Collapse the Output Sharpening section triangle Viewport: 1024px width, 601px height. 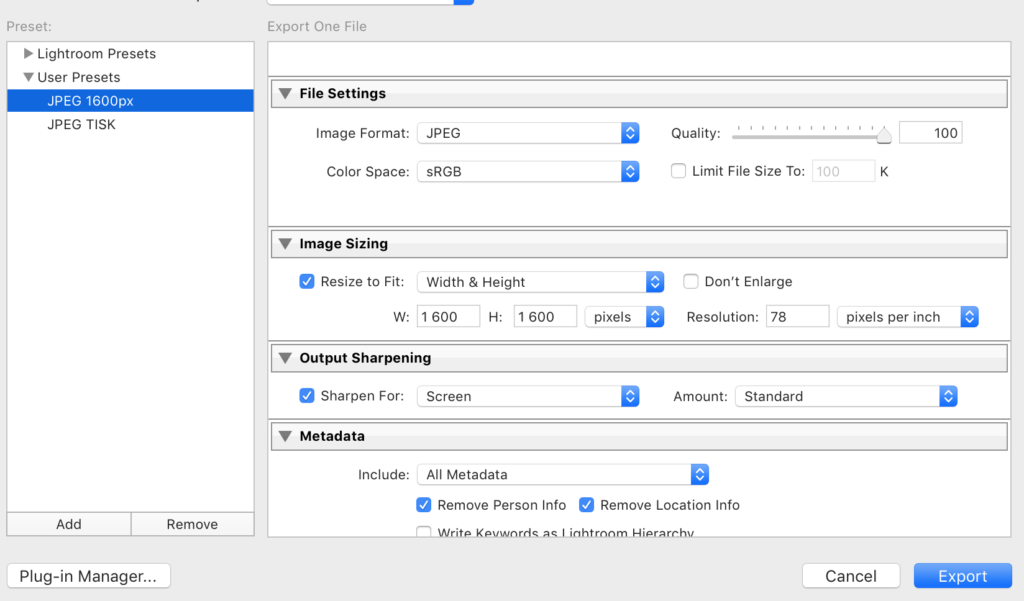pyautogui.click(x=285, y=358)
